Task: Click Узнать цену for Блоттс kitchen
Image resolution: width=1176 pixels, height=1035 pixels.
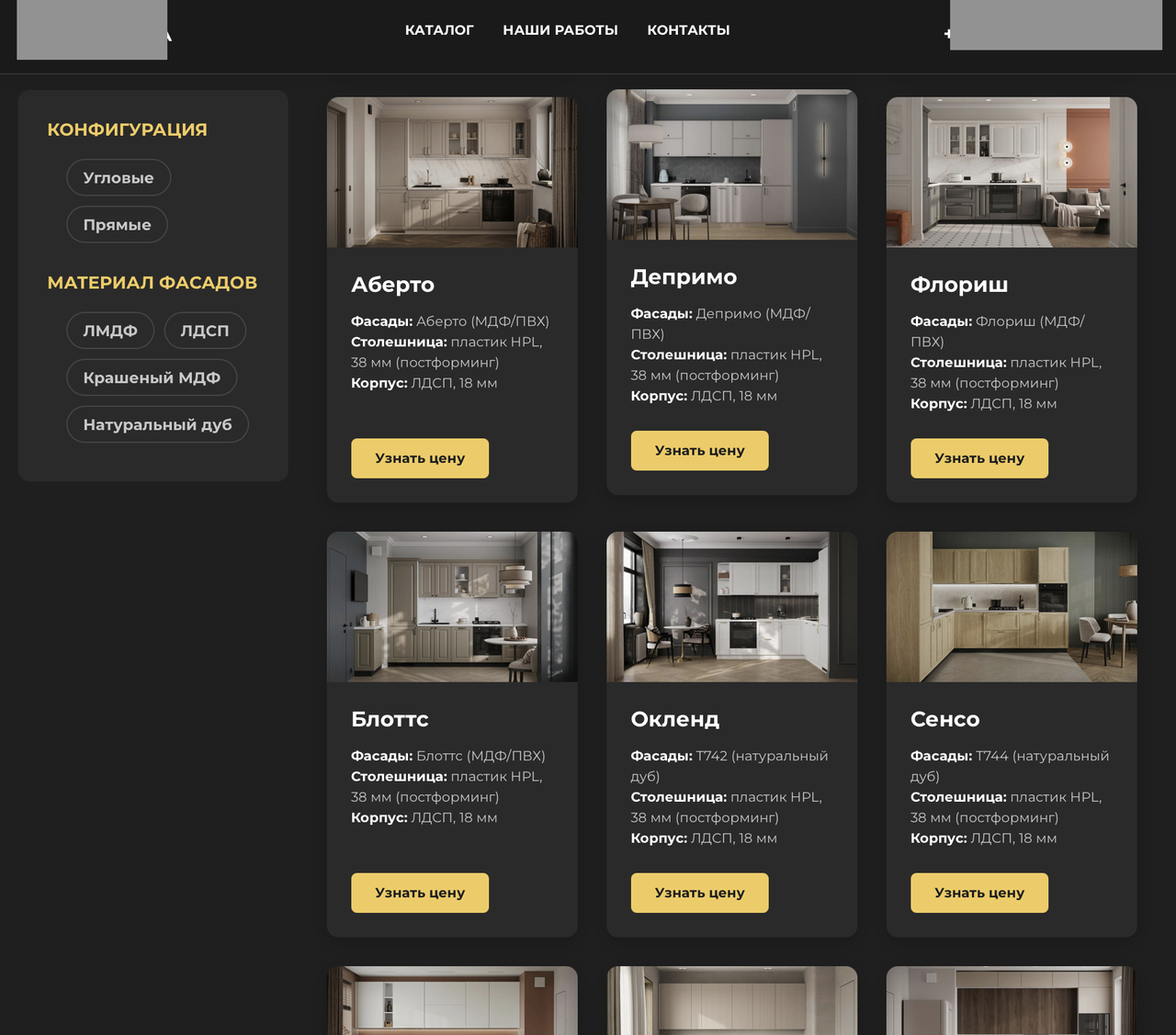Action: pyautogui.click(x=420, y=893)
